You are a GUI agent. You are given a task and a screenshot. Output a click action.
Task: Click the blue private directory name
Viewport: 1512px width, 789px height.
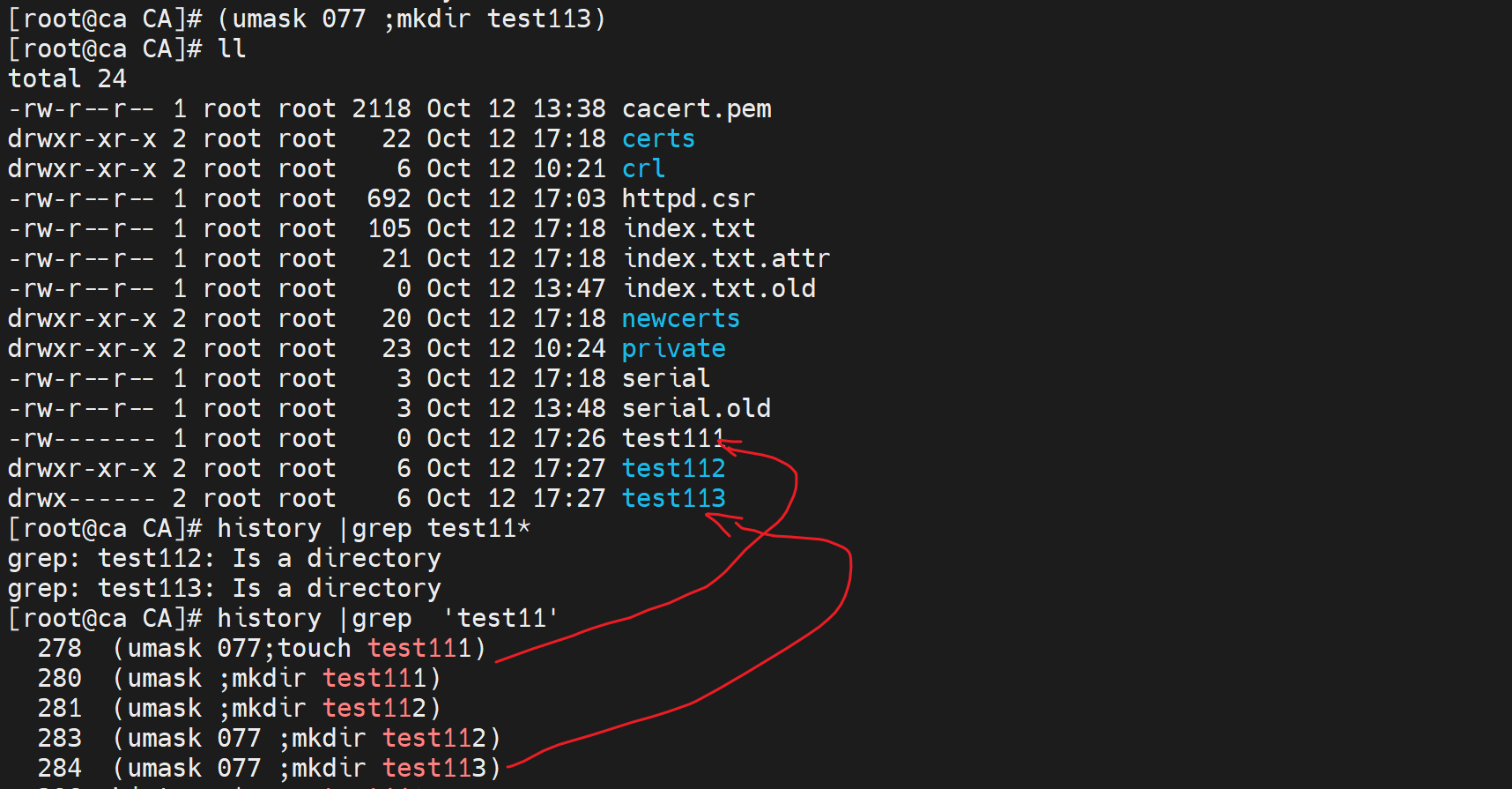point(673,349)
